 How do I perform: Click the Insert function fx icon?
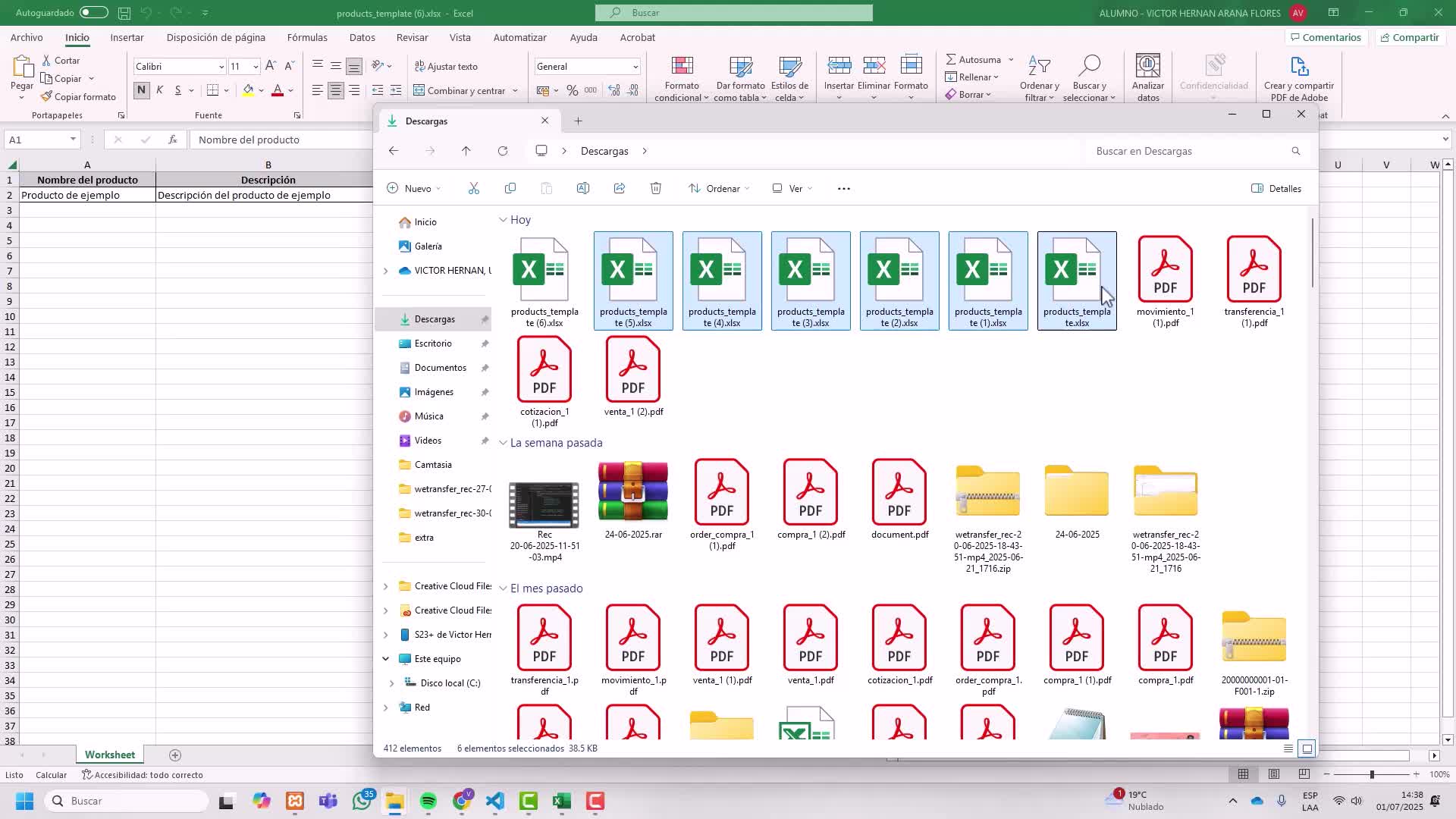coord(173,140)
